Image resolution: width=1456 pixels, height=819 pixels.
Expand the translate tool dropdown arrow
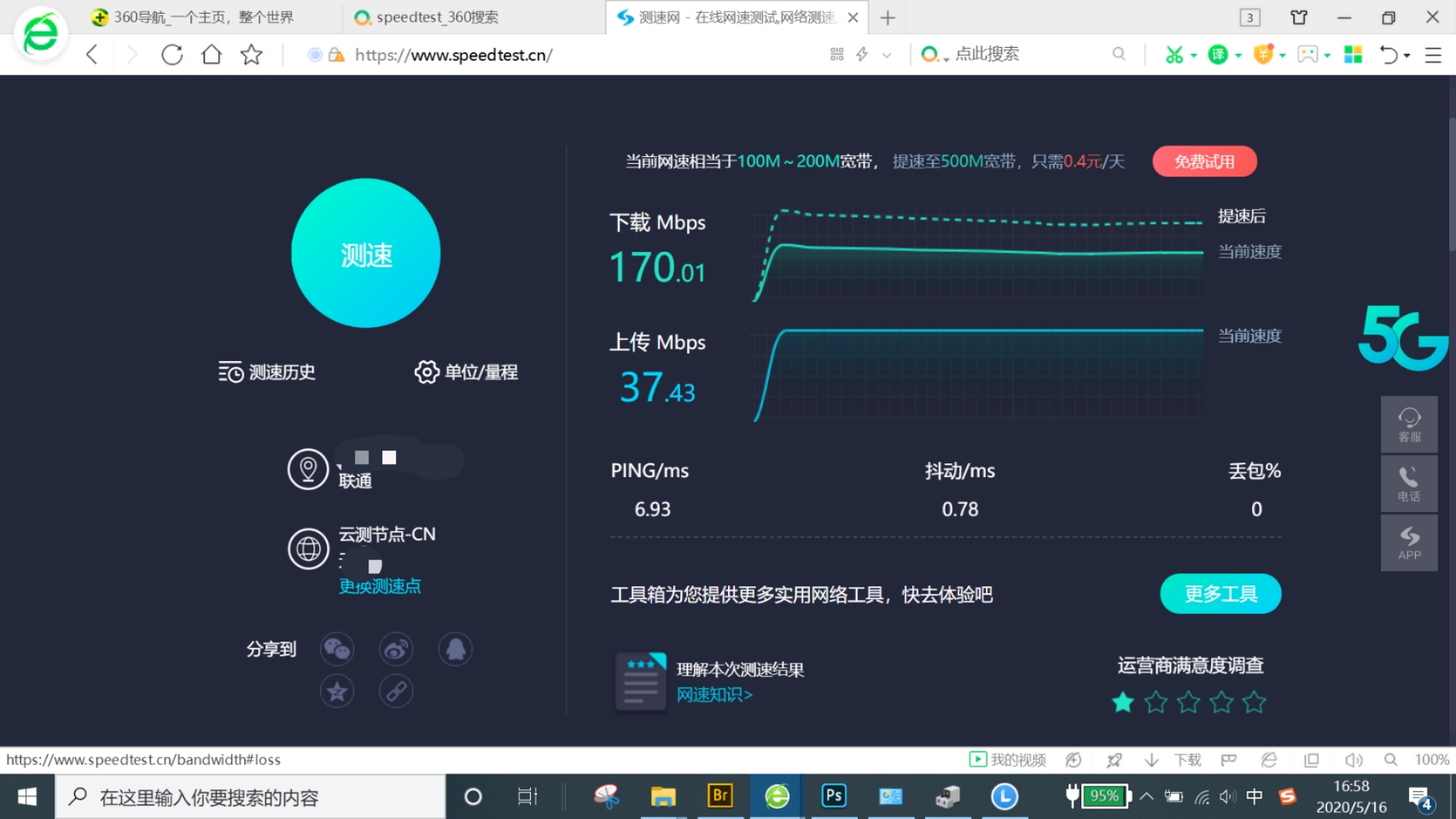click(1238, 55)
